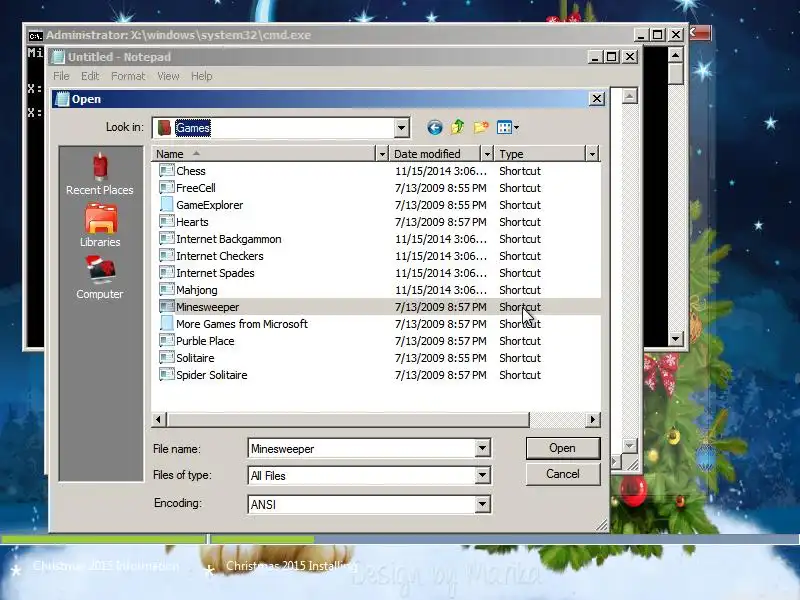Sort the list by Name column header

264,154
